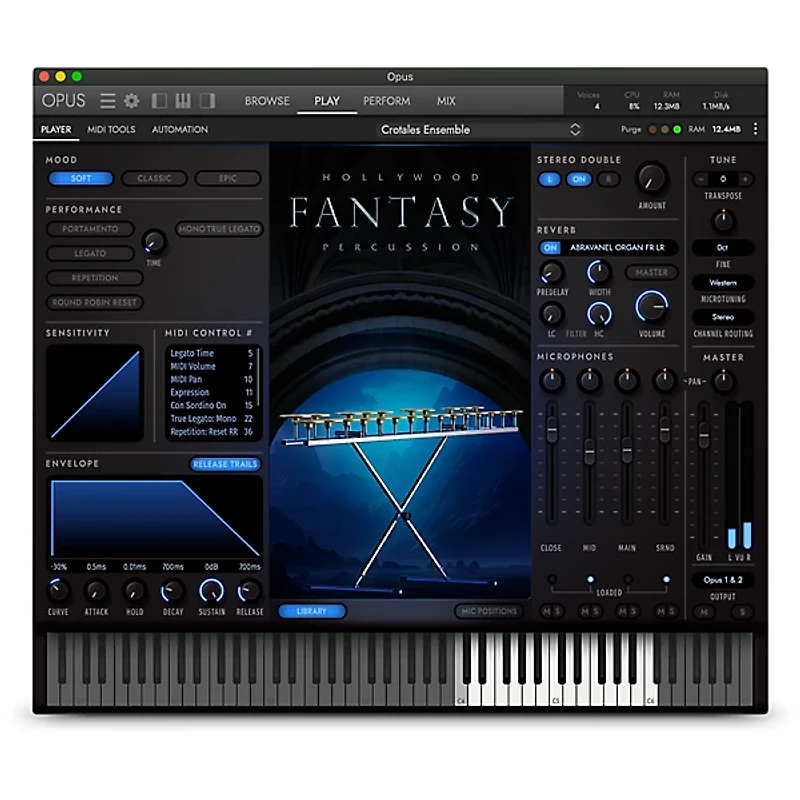Click the Mic Positions button

tap(489, 611)
